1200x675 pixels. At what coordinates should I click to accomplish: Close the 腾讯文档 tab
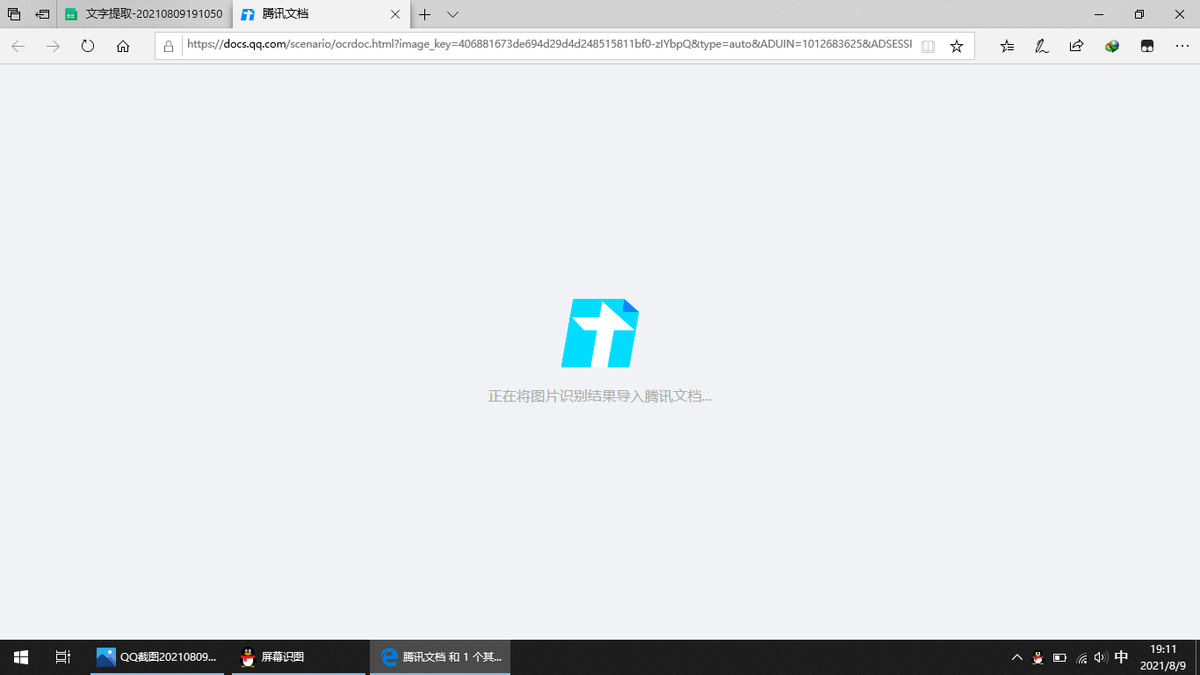(x=395, y=14)
